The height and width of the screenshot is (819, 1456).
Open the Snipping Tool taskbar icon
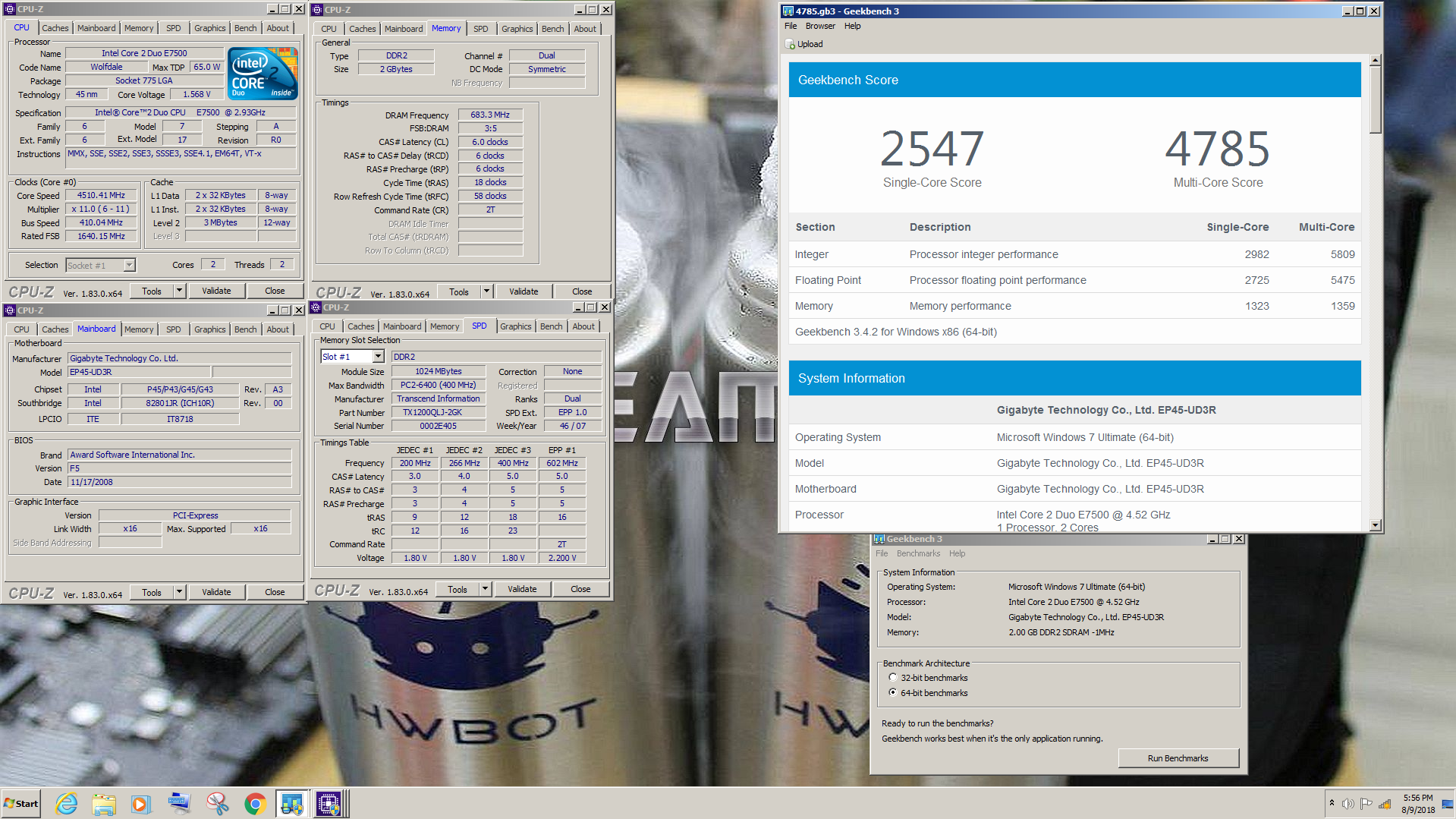217,804
